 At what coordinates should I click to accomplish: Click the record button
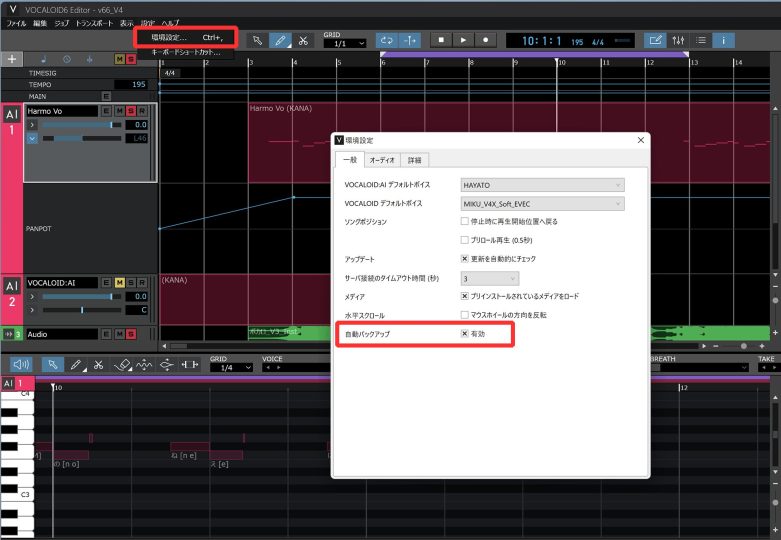pyautogui.click(x=486, y=40)
